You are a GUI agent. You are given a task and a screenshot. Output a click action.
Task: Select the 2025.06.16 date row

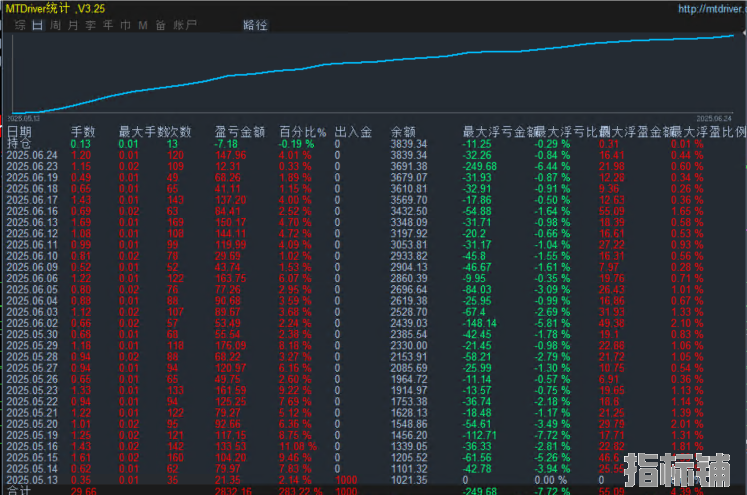32,211
